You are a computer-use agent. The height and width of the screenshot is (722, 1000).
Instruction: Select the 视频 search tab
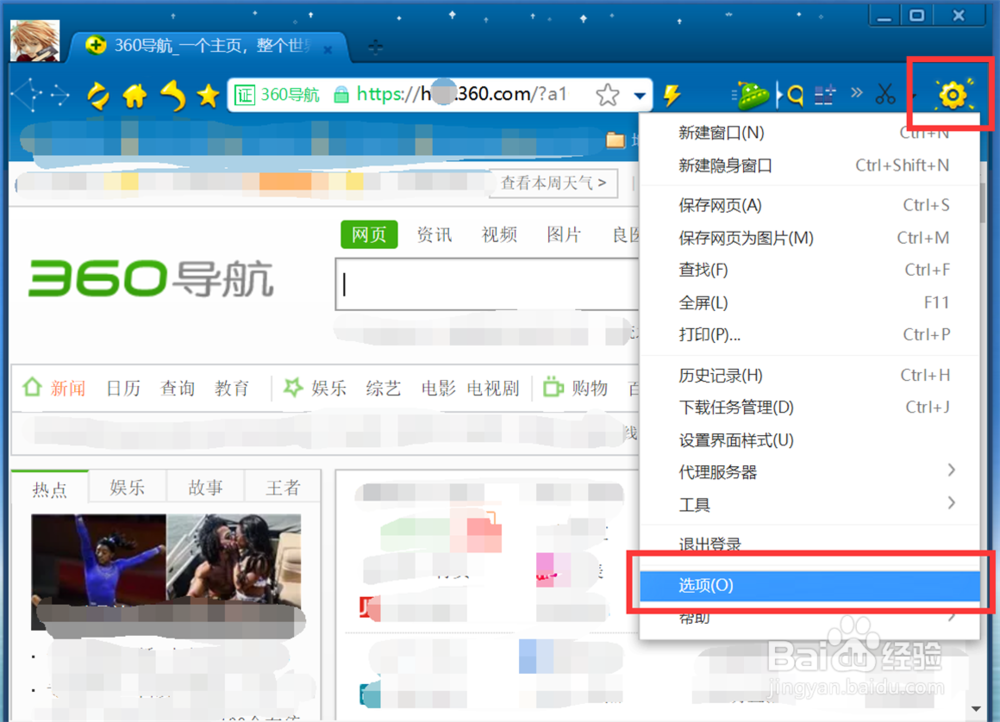click(499, 235)
